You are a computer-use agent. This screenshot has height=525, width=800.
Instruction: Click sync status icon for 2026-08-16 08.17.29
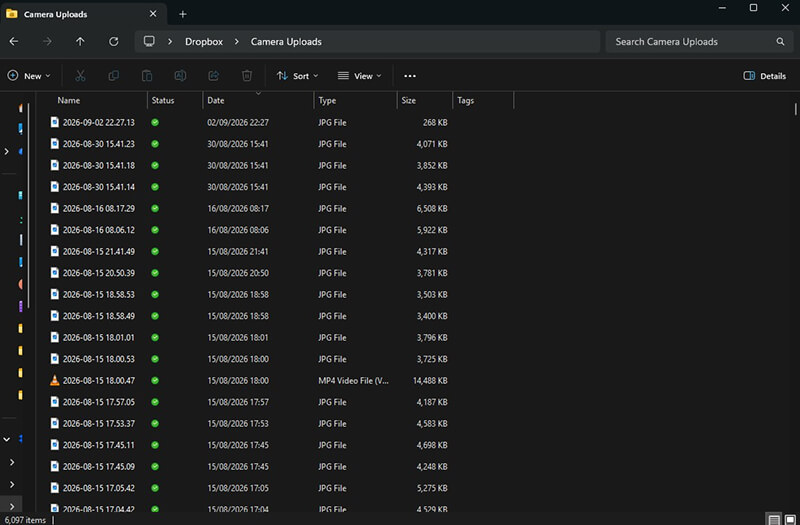click(155, 209)
